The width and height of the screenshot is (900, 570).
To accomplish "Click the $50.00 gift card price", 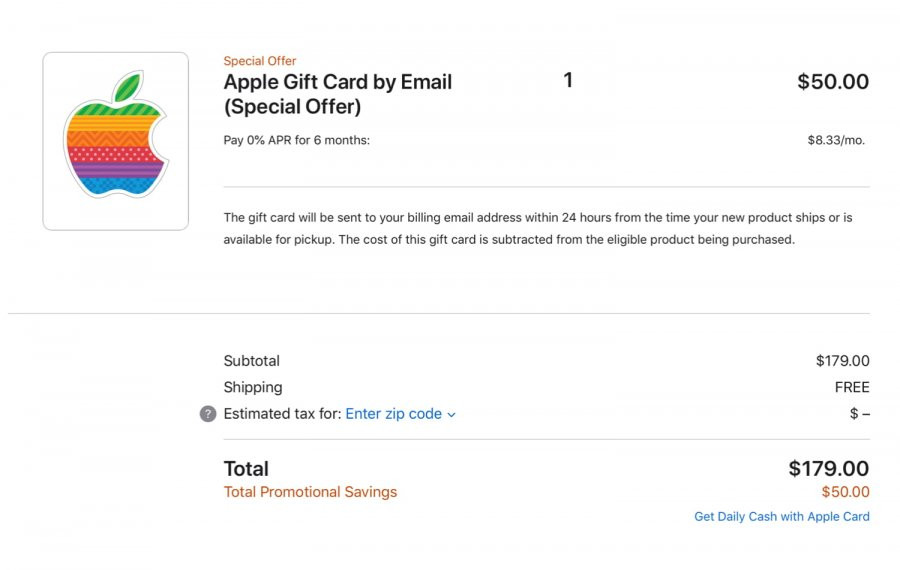I will (x=833, y=82).
